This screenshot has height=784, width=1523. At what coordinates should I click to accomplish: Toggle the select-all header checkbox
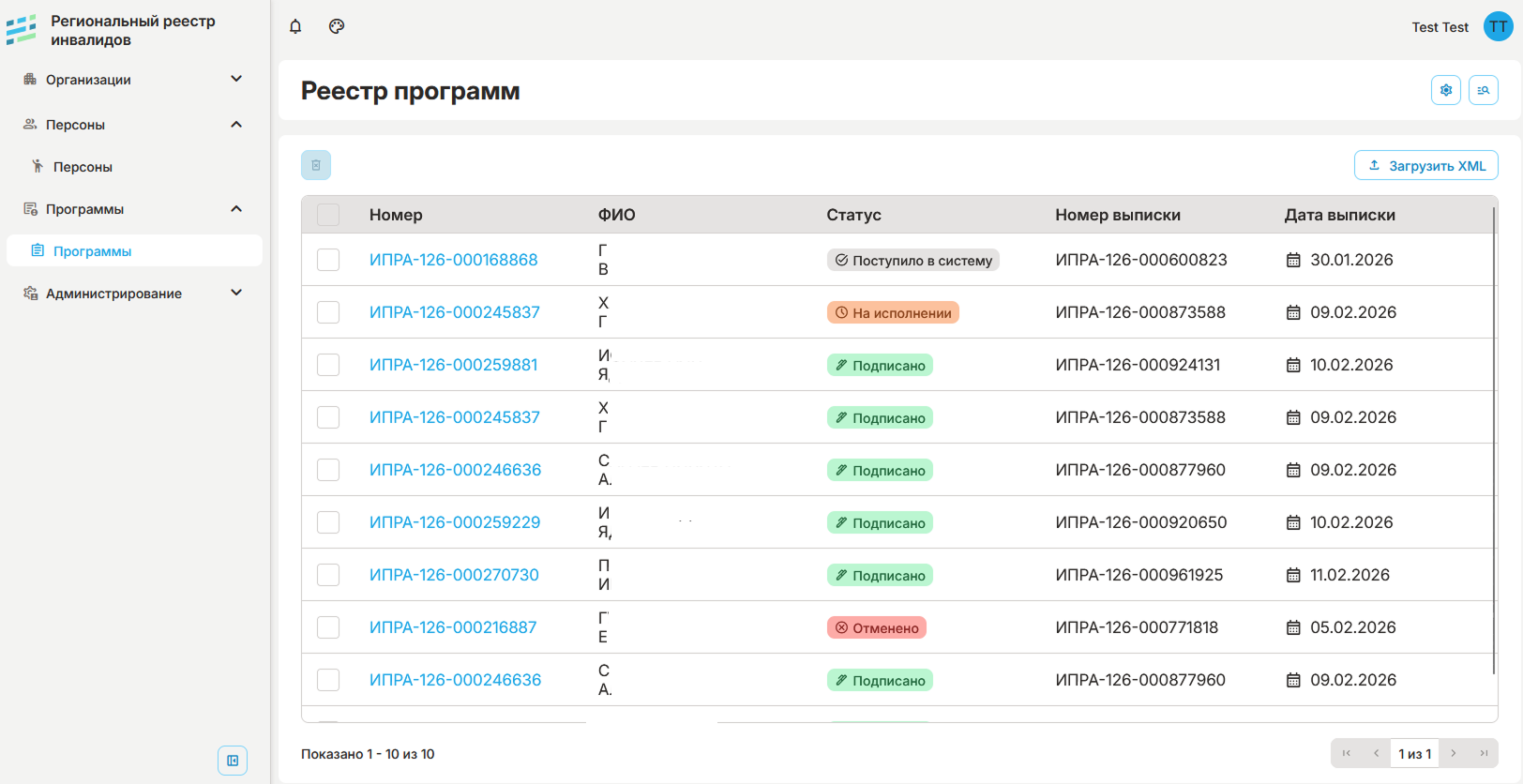click(x=328, y=215)
